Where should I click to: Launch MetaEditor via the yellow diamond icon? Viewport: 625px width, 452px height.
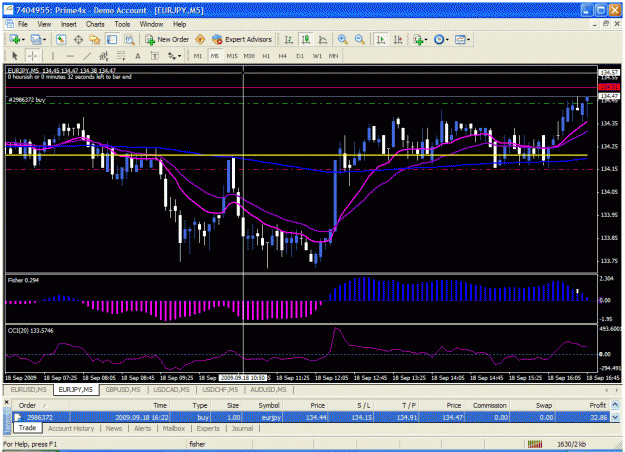[200, 39]
